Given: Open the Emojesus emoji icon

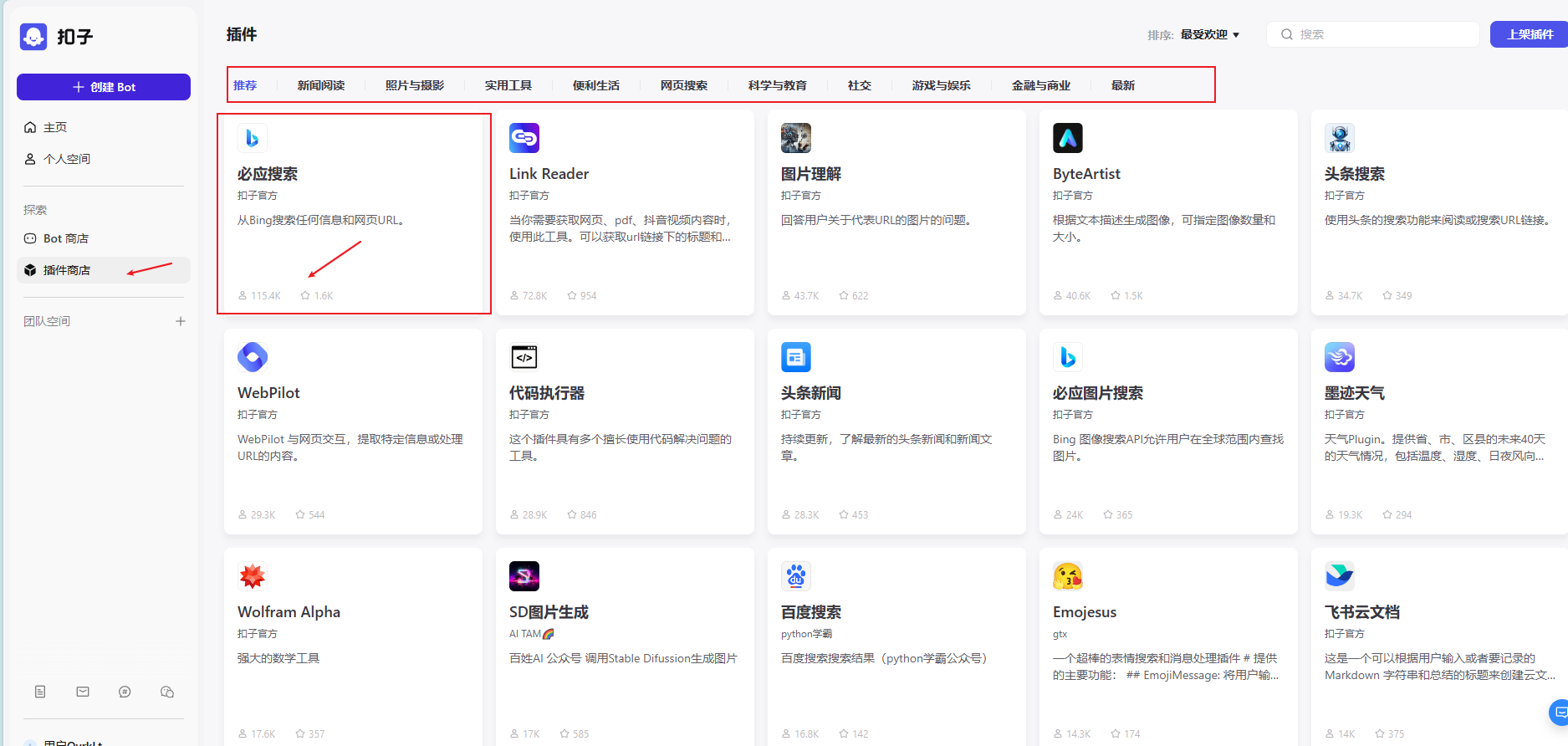Looking at the screenshot, I should click(x=1068, y=576).
